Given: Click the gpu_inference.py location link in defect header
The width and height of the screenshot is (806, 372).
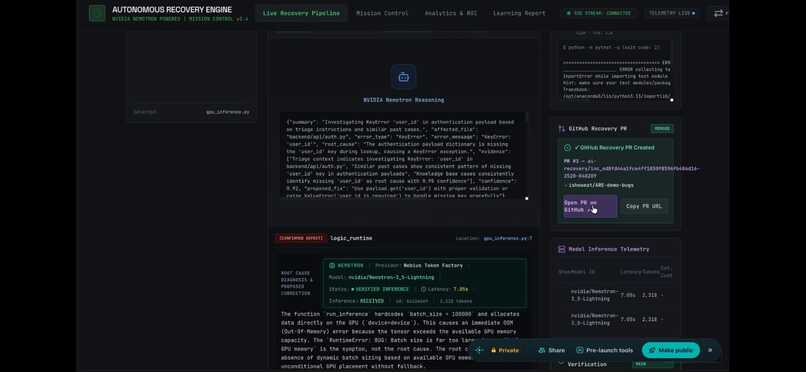Looking at the screenshot, I should (508, 238).
